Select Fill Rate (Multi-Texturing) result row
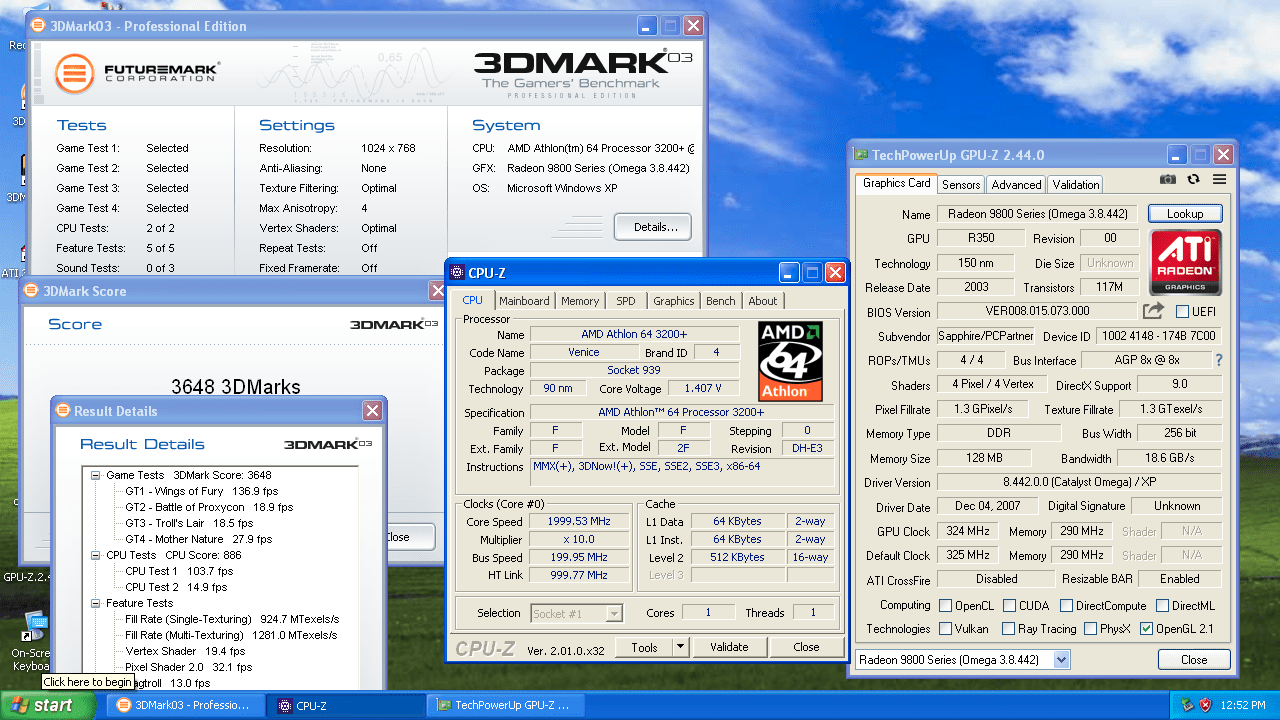The height and width of the screenshot is (720, 1280). pyautogui.click(x=231, y=635)
